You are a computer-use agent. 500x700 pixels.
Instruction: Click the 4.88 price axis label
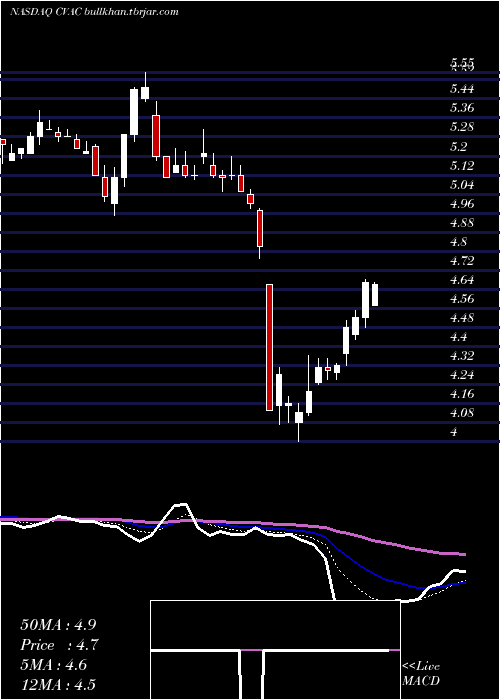tap(462, 223)
